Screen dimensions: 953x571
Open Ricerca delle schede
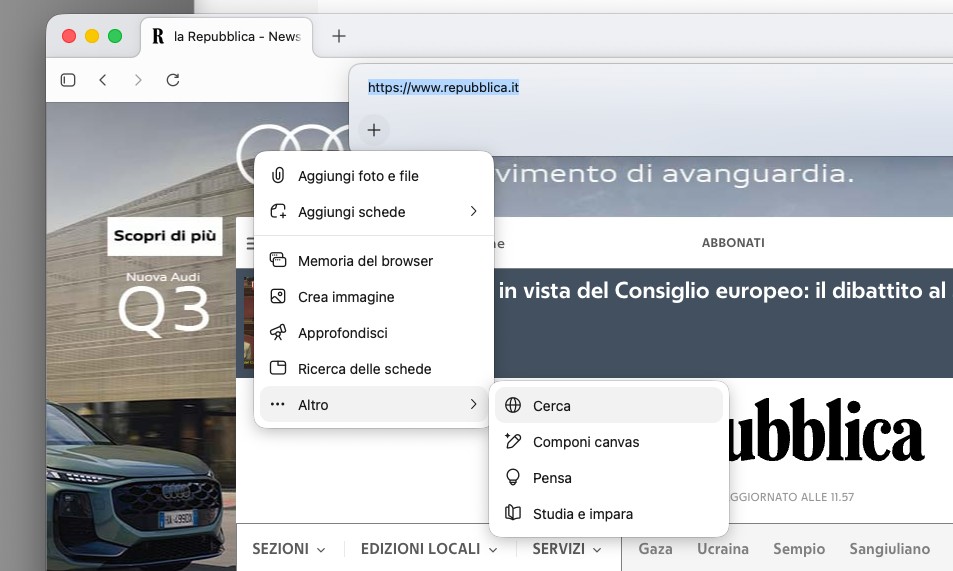pyautogui.click(x=364, y=369)
